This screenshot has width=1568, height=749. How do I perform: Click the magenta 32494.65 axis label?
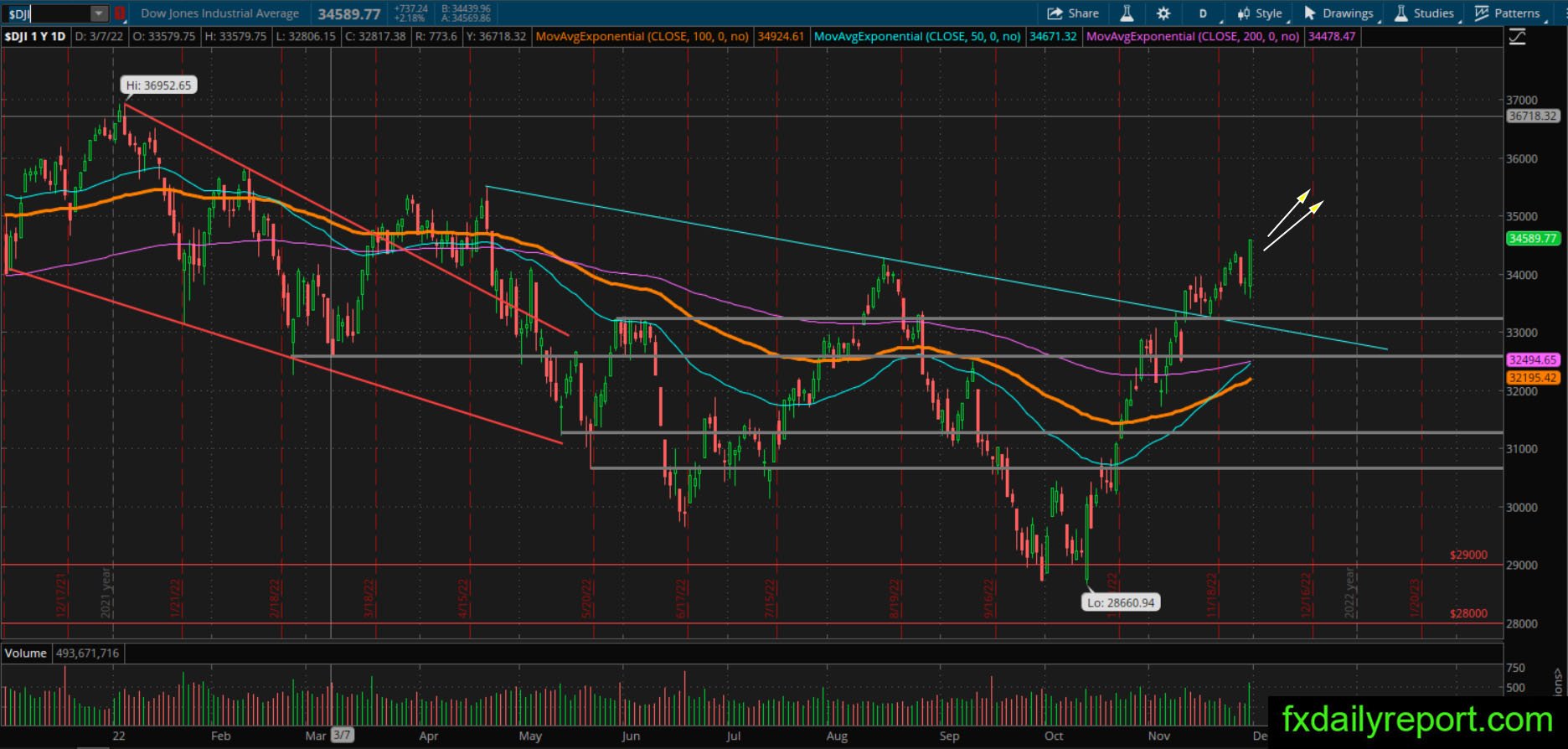(1533, 360)
